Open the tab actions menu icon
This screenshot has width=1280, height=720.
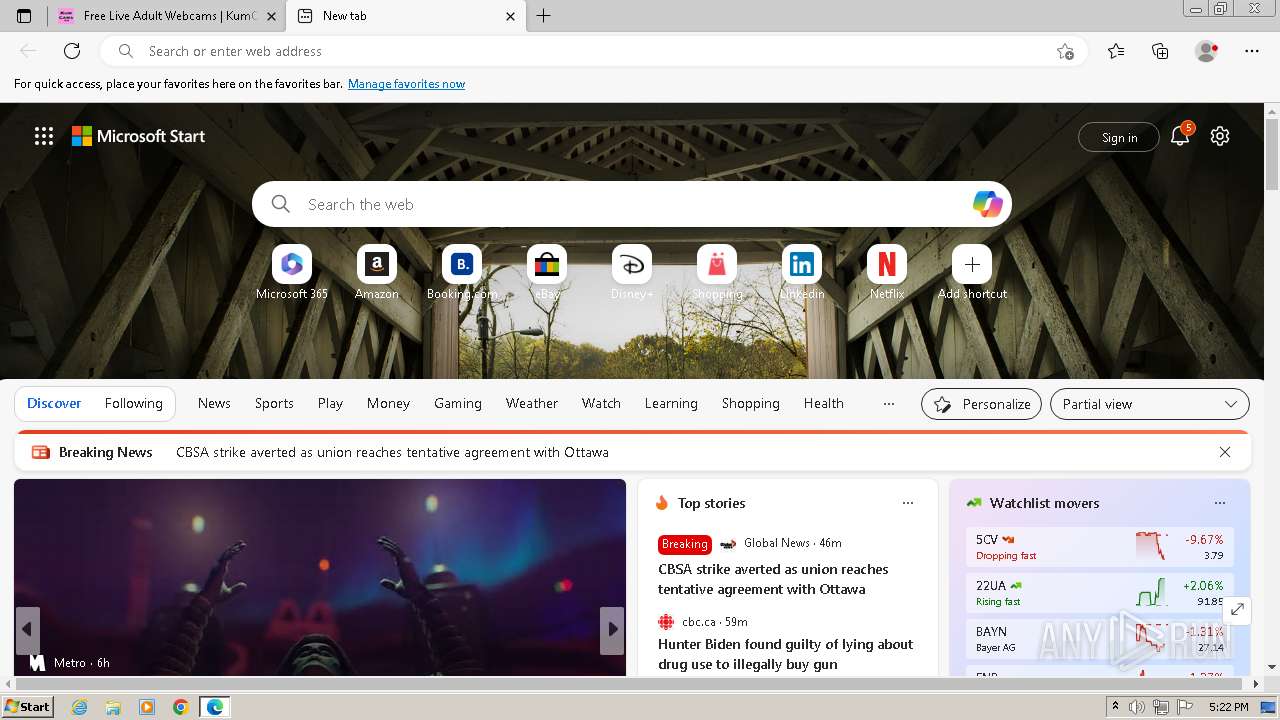(x=24, y=16)
